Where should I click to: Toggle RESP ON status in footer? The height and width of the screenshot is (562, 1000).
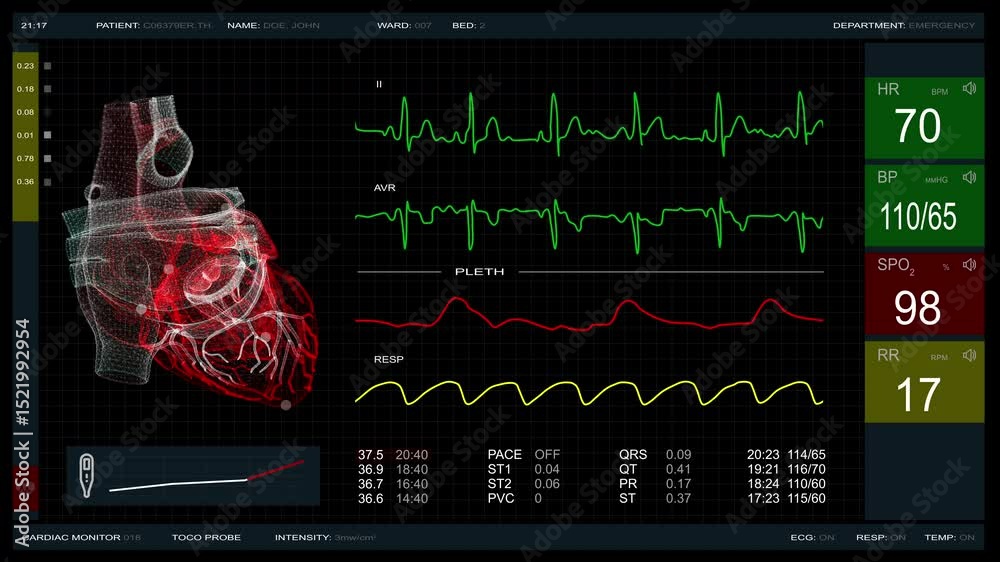pyautogui.click(x=880, y=538)
